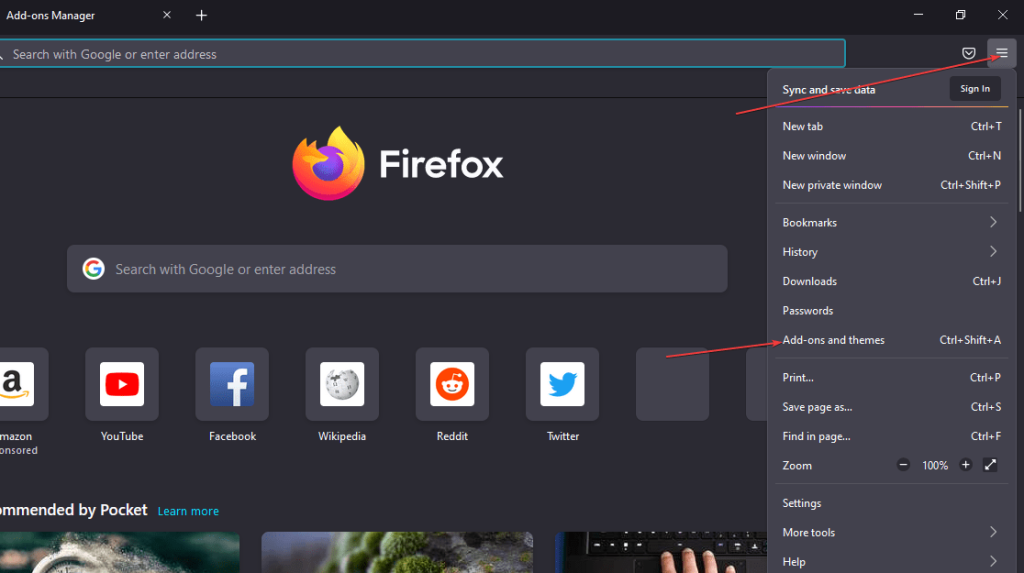This screenshot has width=1024, height=573.
Task: Choose New window from the menu
Action: (891, 156)
